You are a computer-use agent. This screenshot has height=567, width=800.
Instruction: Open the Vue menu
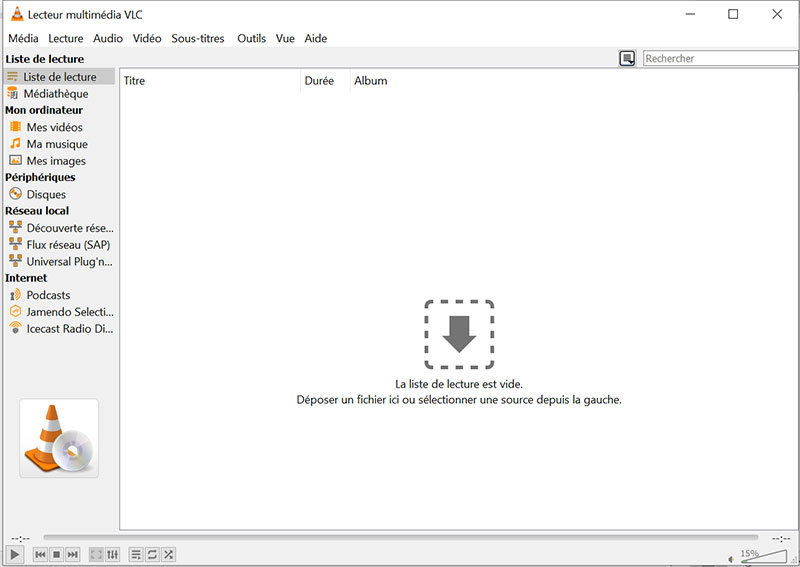pos(285,38)
